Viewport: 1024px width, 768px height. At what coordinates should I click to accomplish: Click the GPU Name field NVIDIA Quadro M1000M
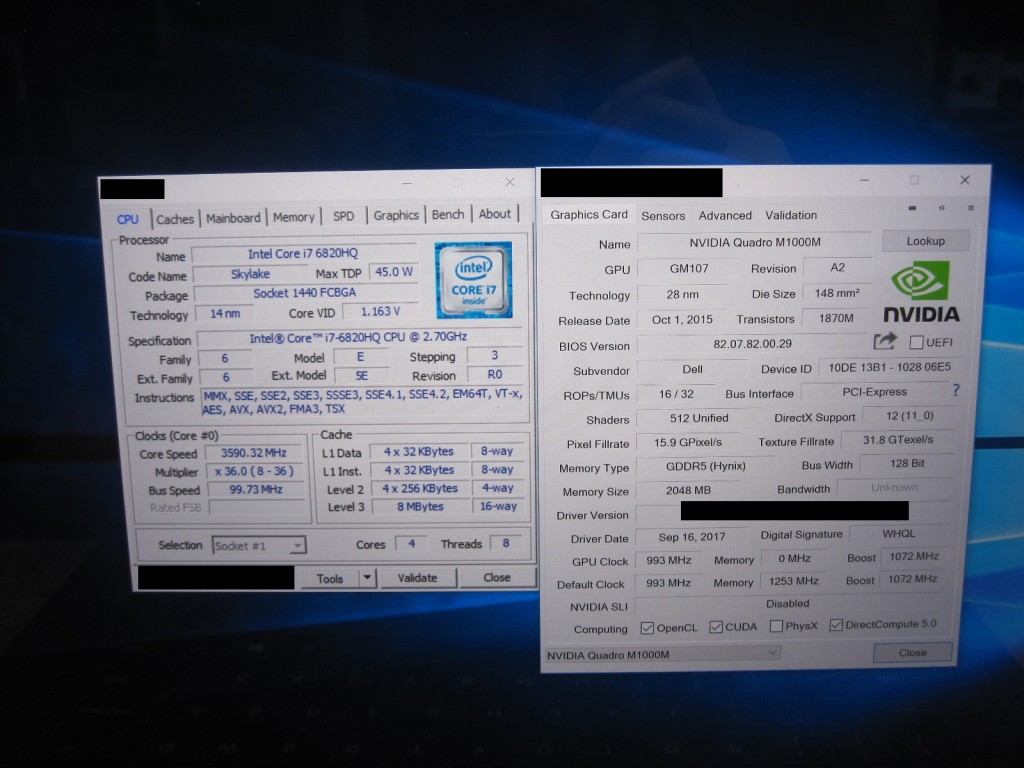coord(754,242)
